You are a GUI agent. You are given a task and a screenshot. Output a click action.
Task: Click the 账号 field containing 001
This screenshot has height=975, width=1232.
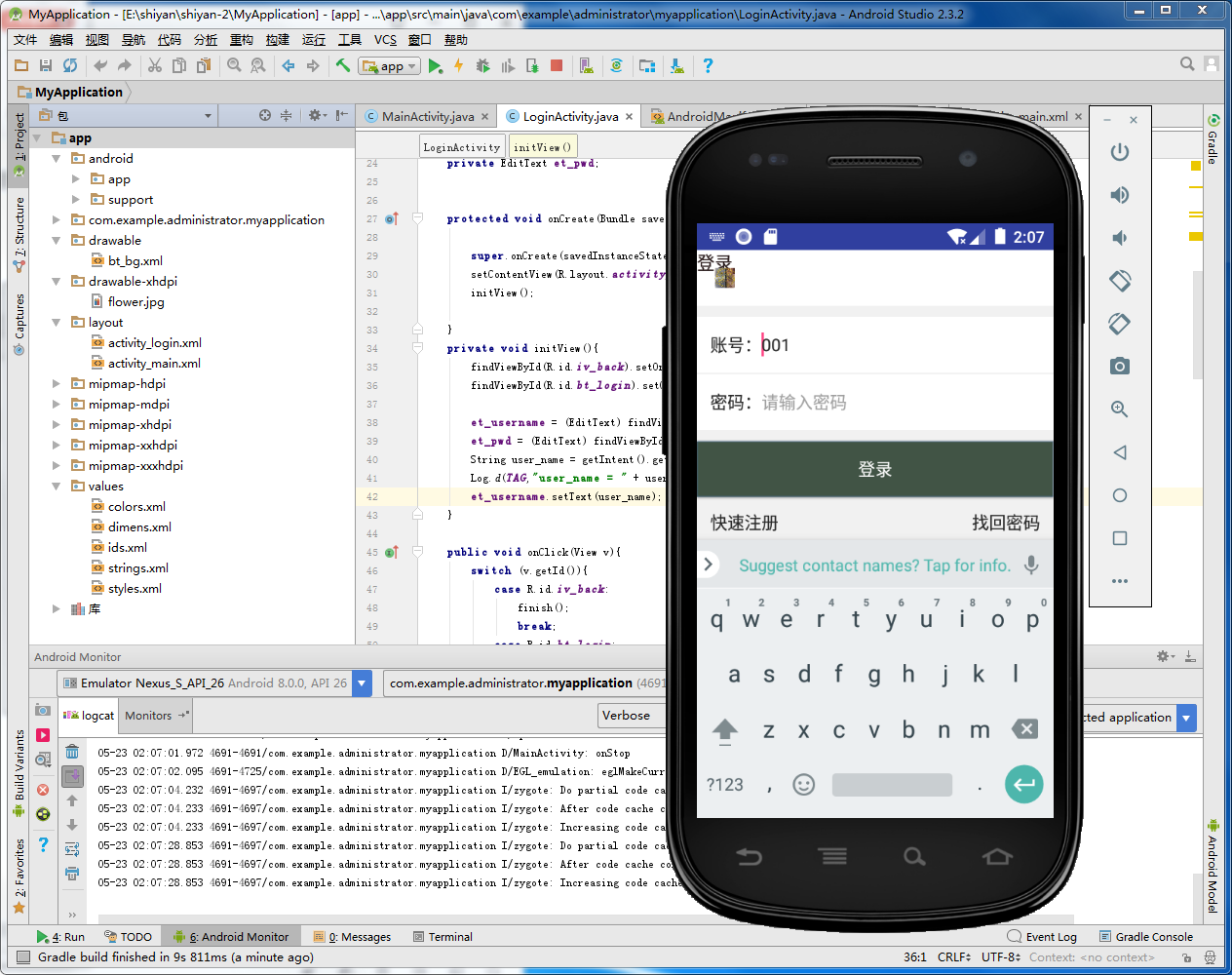pyautogui.click(x=874, y=345)
